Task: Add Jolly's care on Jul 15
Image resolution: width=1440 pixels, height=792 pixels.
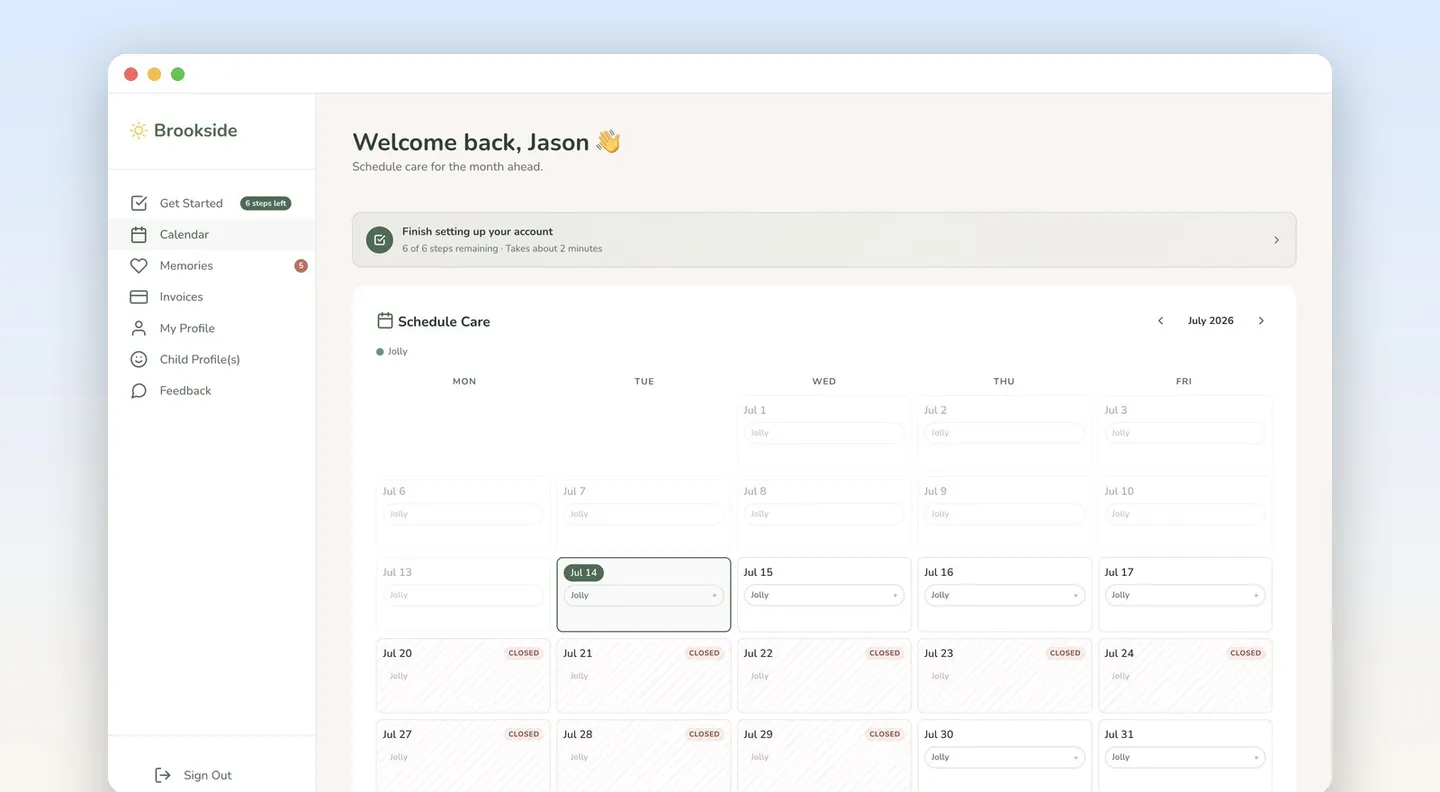Action: [895, 596]
